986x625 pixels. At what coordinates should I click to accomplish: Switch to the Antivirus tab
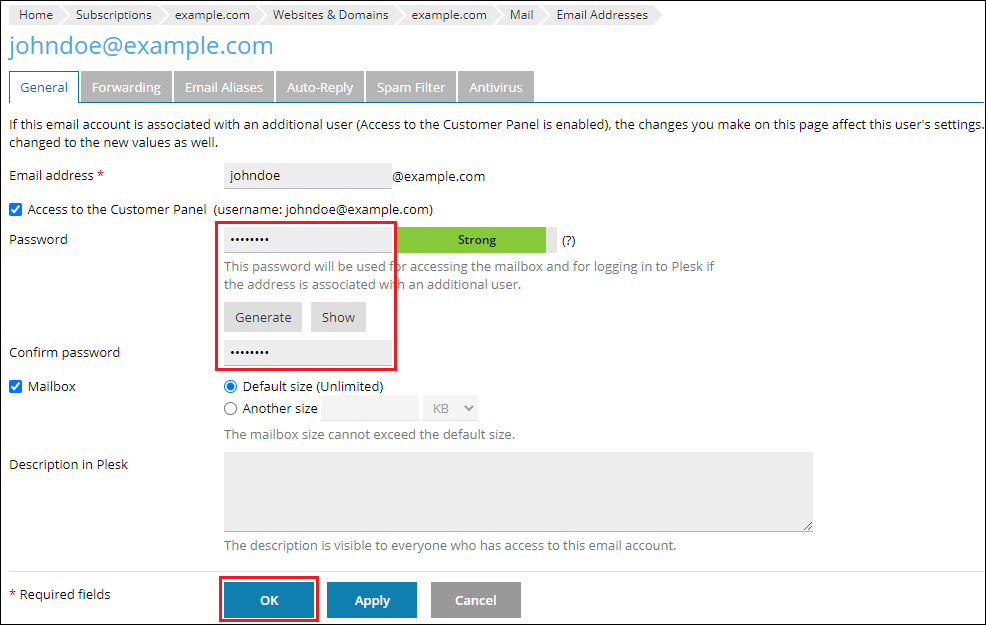point(496,87)
